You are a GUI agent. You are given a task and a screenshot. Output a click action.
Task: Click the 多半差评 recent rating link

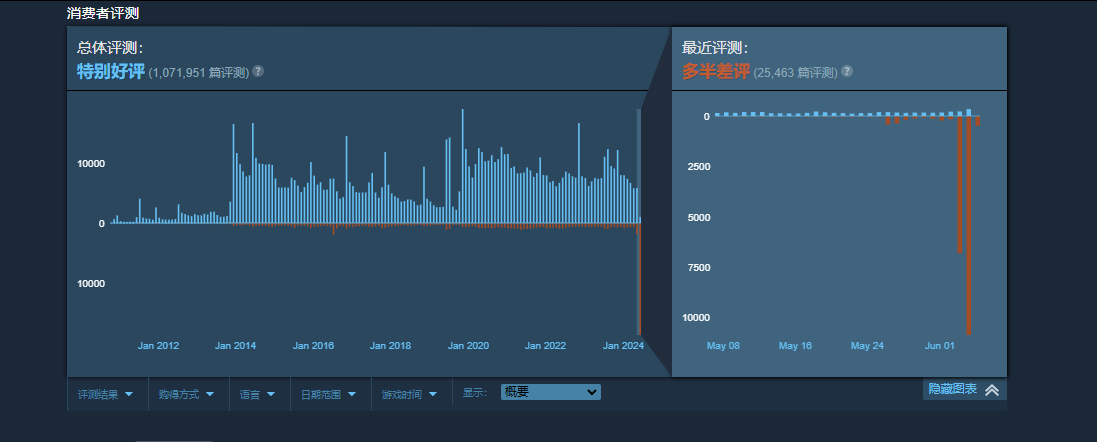point(716,72)
